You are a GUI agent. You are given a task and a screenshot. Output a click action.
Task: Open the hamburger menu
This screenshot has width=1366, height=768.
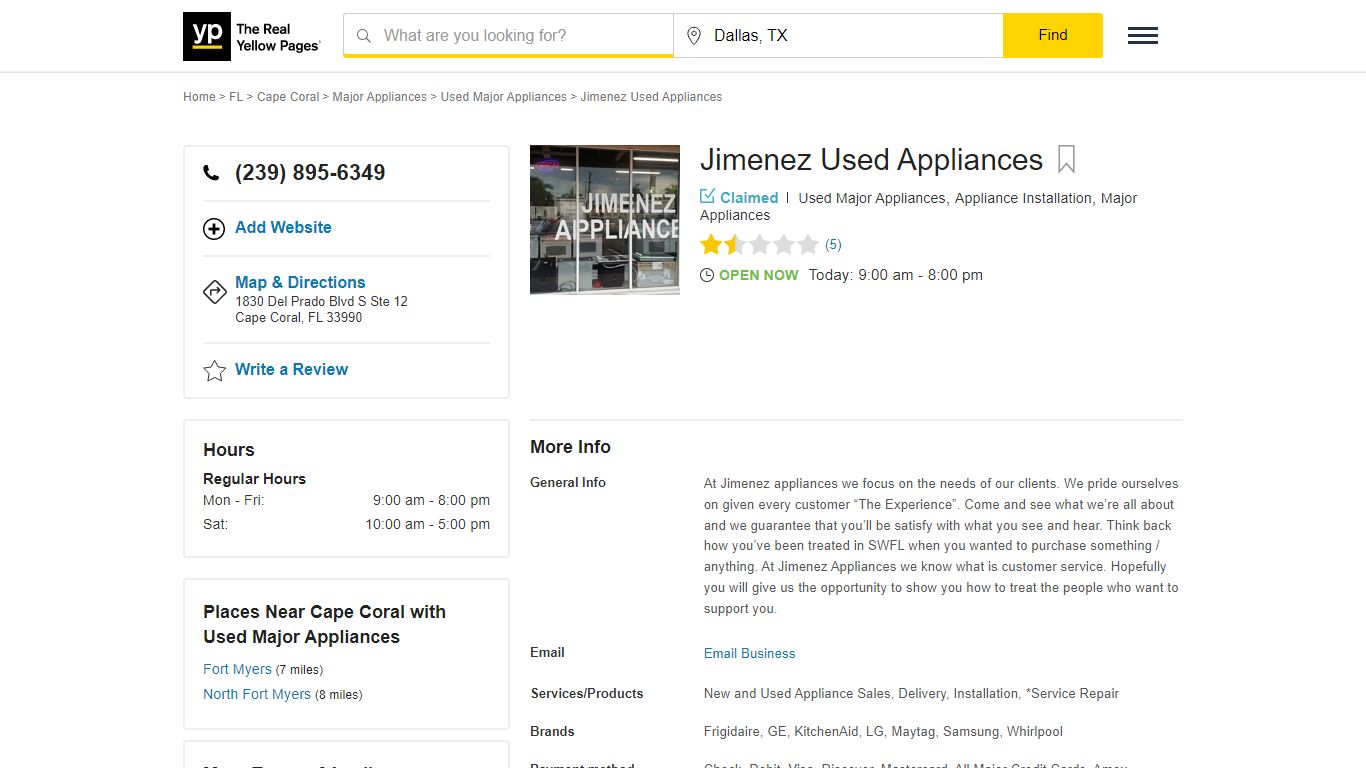tap(1143, 36)
